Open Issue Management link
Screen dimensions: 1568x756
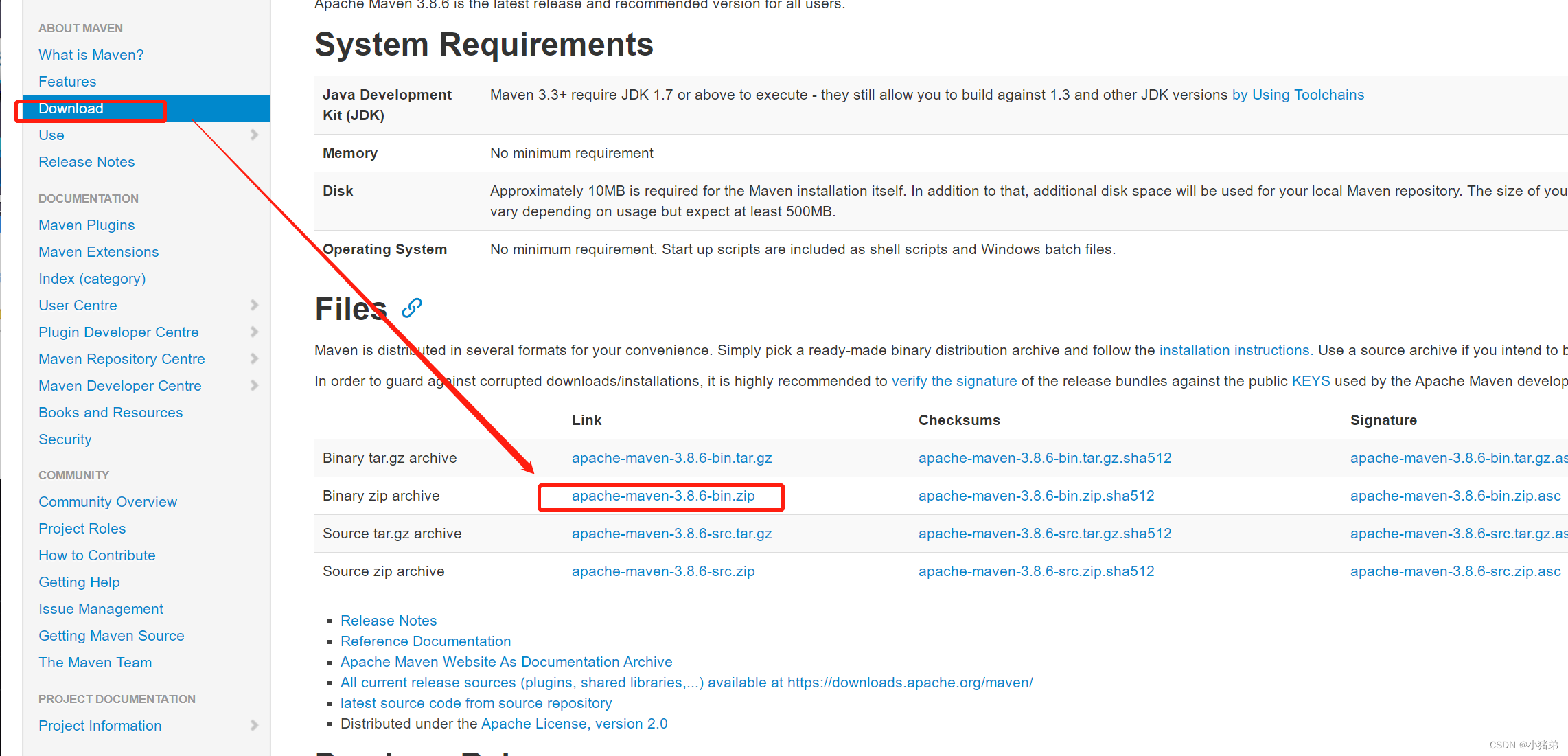click(101, 609)
